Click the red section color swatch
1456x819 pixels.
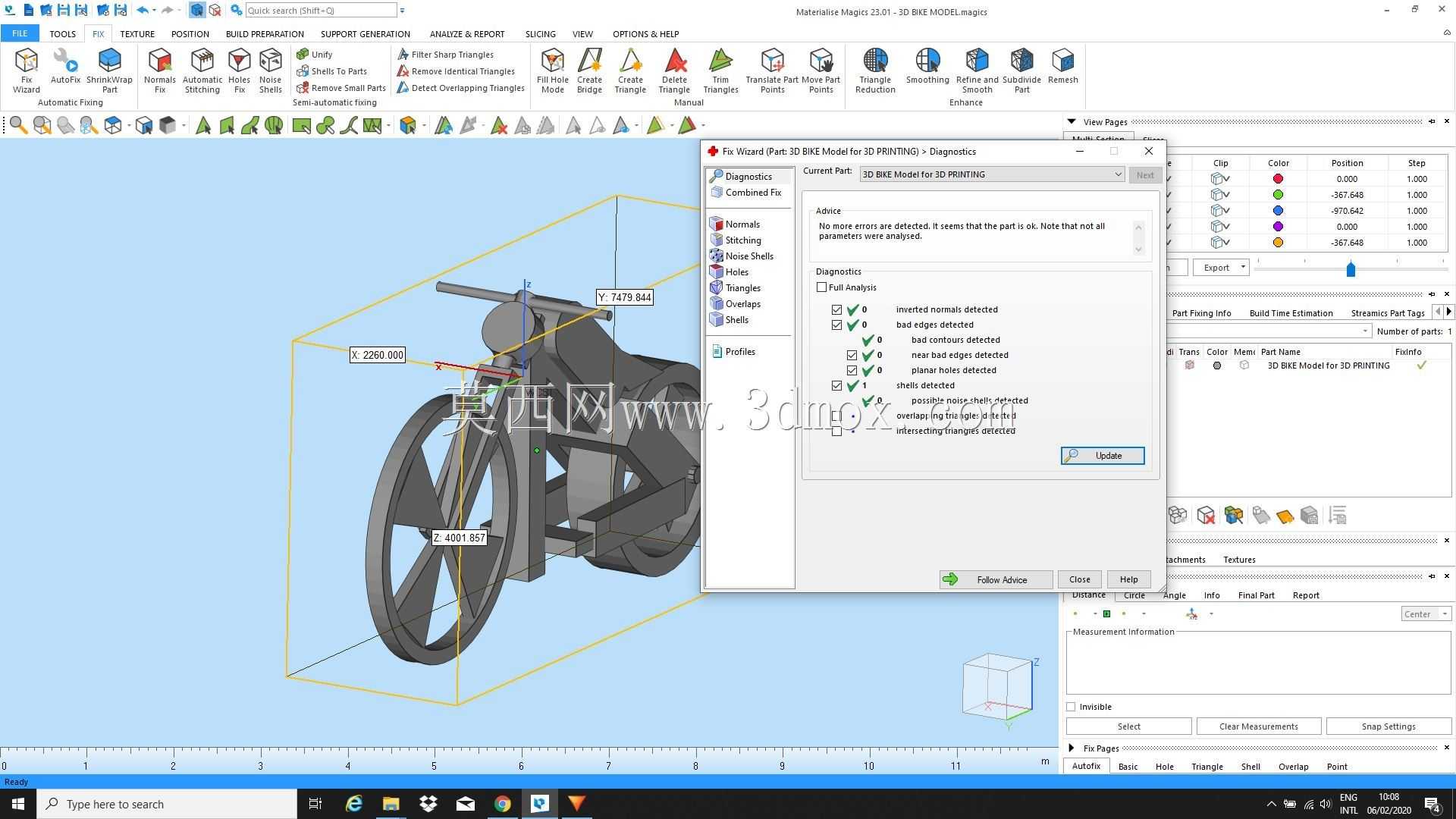(1278, 179)
